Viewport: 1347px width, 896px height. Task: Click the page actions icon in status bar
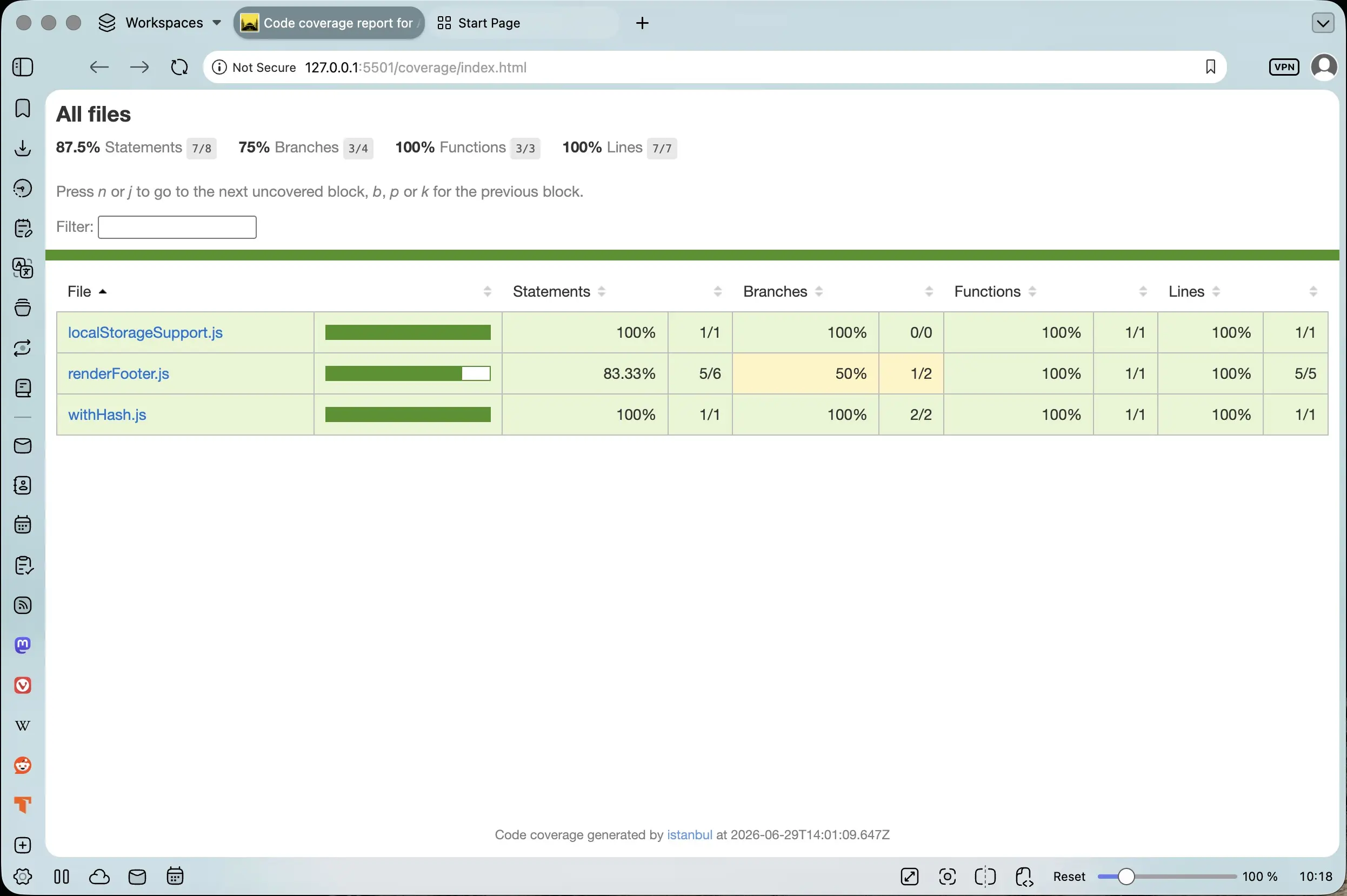pyautogui.click(x=1024, y=877)
